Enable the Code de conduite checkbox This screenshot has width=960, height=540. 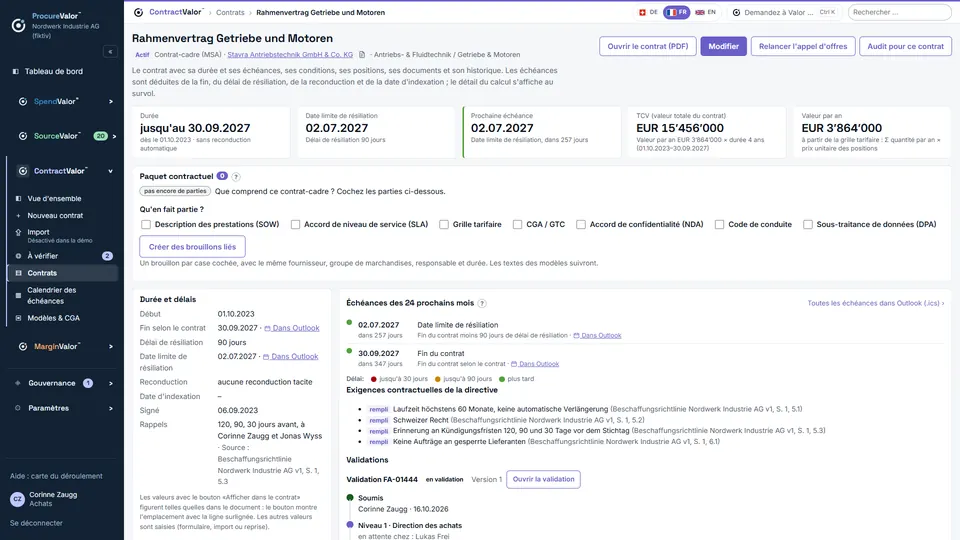719,225
